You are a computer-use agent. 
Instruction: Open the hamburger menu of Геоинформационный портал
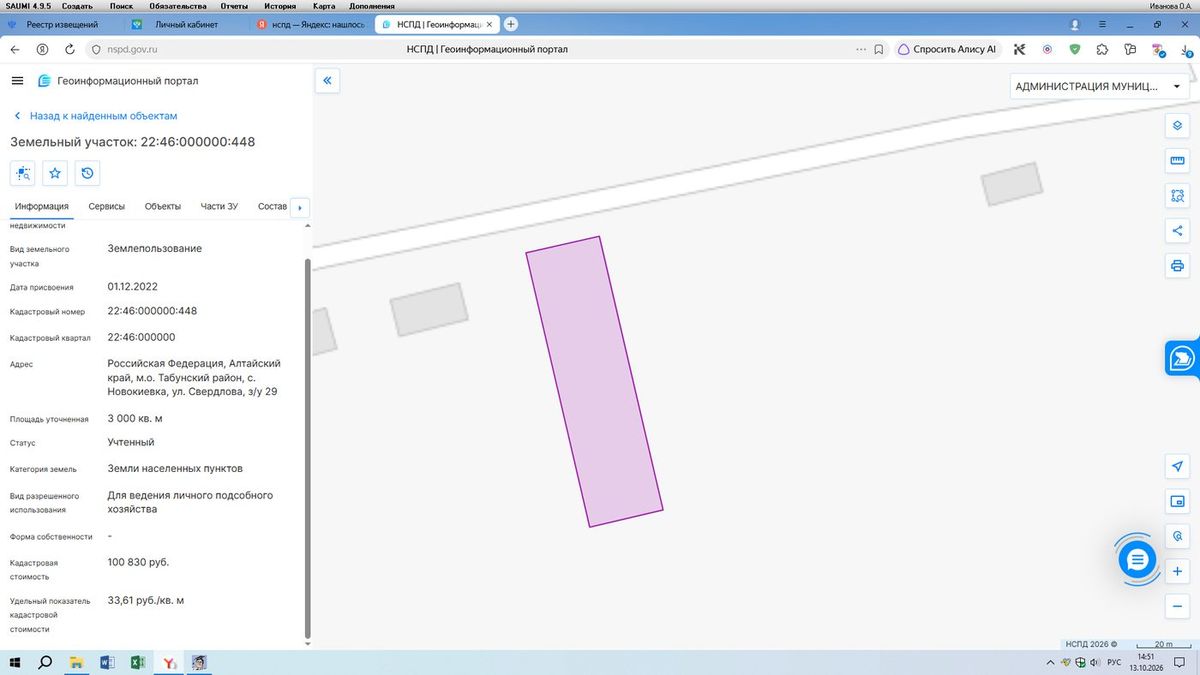coord(17,81)
